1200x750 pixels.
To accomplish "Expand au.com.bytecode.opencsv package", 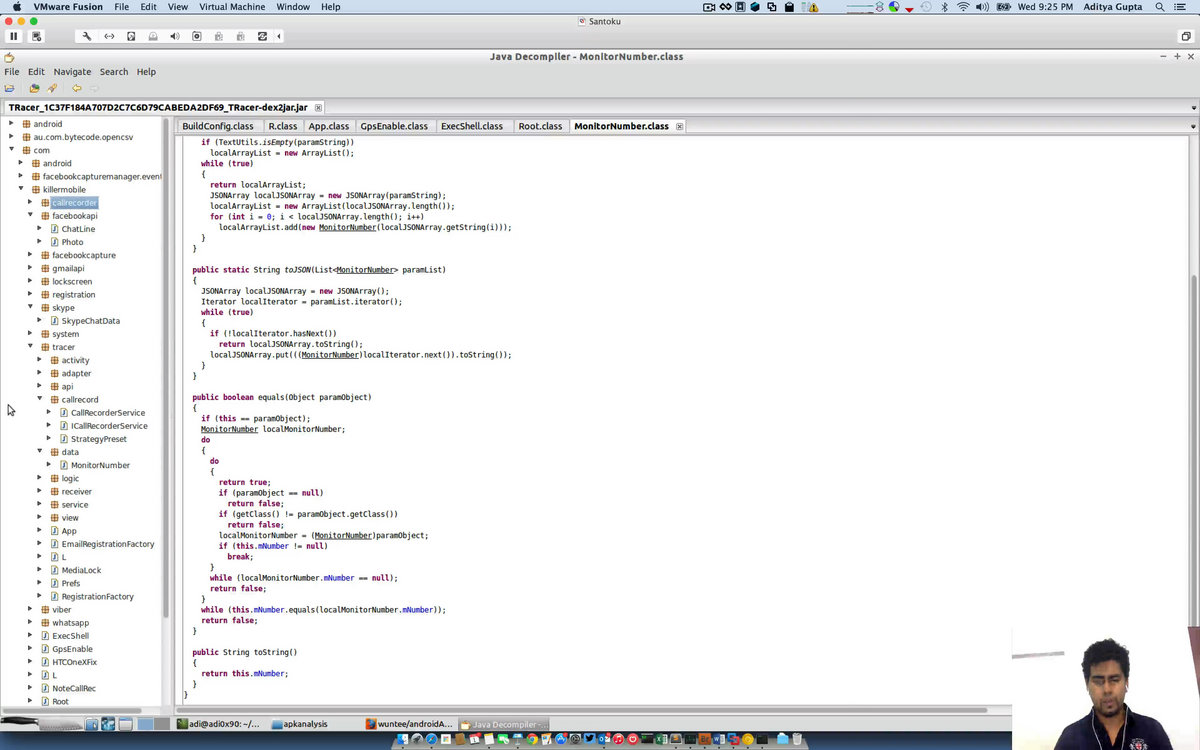I will 11,137.
